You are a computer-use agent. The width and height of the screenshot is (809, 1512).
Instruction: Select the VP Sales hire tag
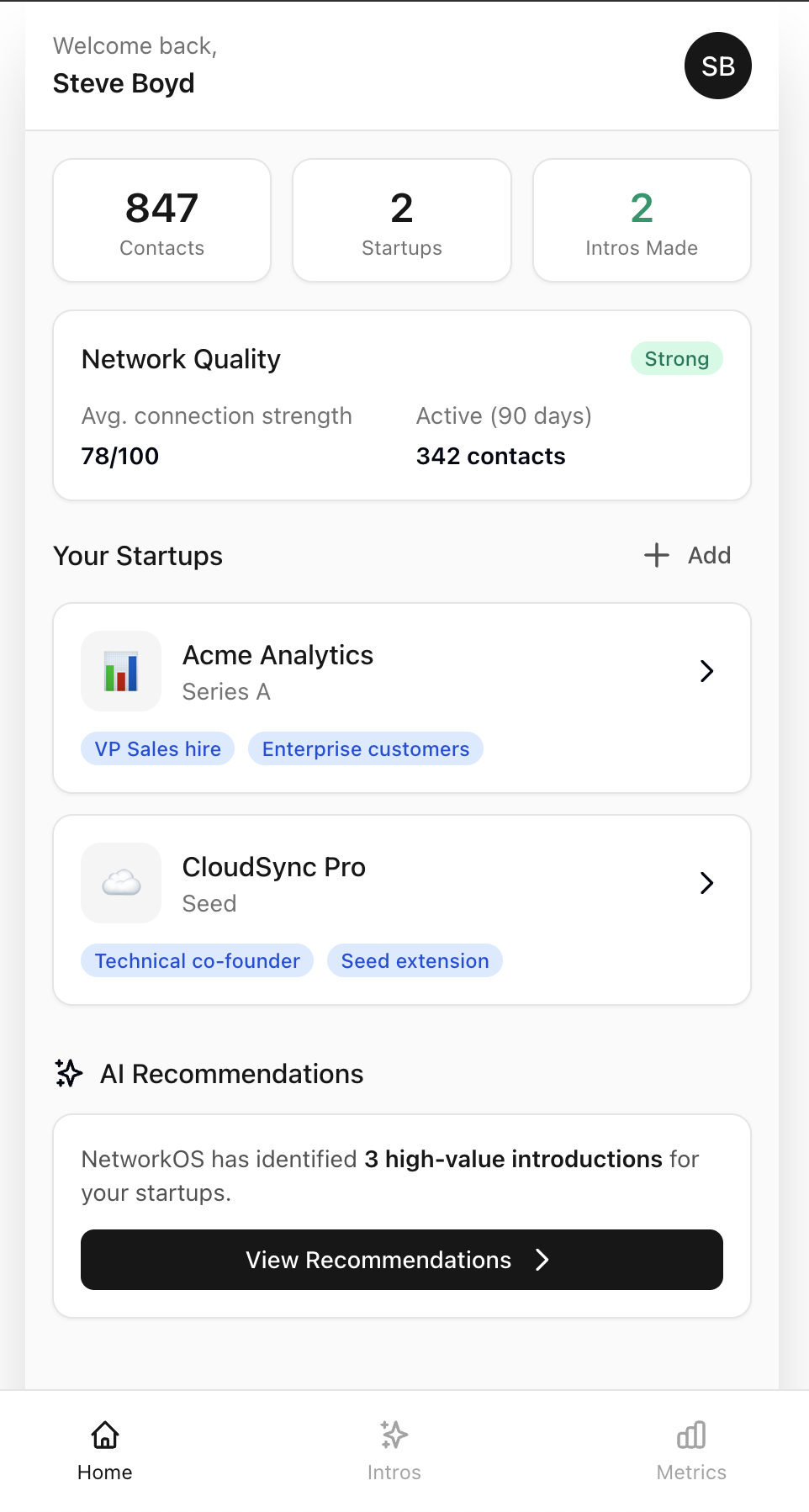pyautogui.click(x=158, y=748)
